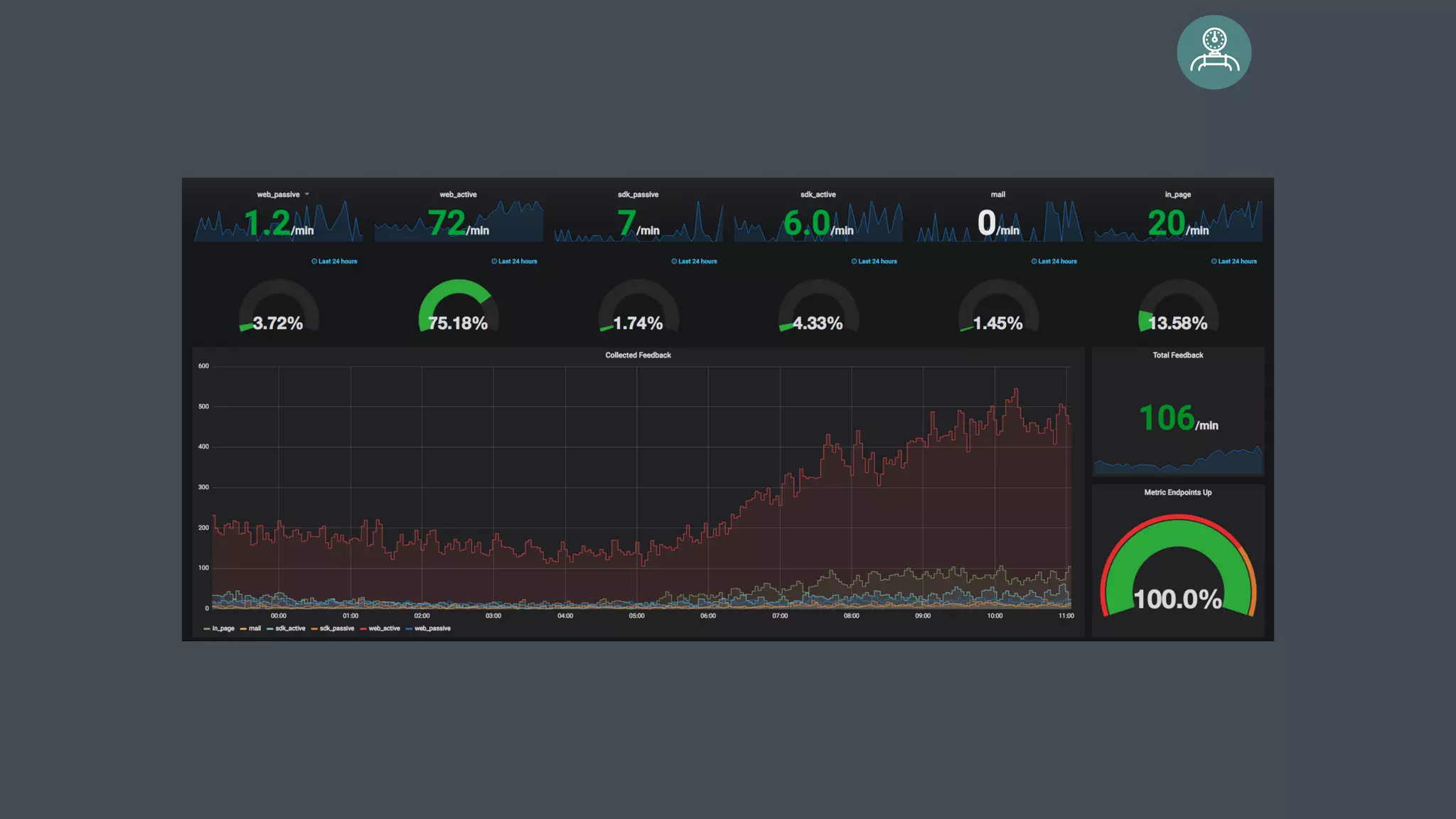
Task: Toggle in_page series in the legend
Action: coord(223,628)
